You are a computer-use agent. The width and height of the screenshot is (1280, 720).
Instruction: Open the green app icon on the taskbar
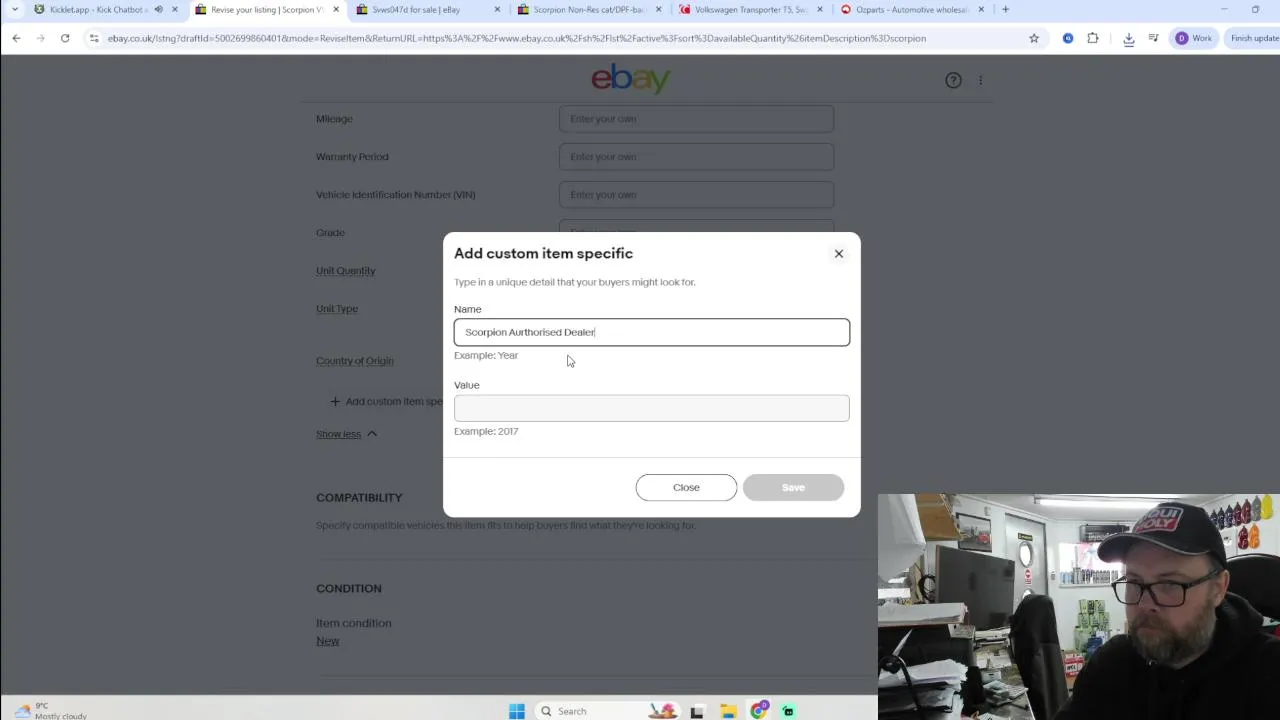[788, 711]
